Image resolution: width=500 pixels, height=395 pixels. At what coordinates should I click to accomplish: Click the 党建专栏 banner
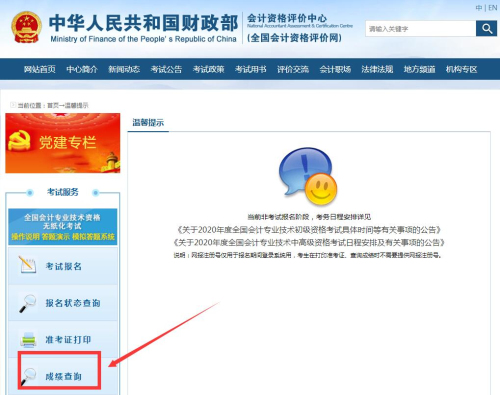pos(63,143)
